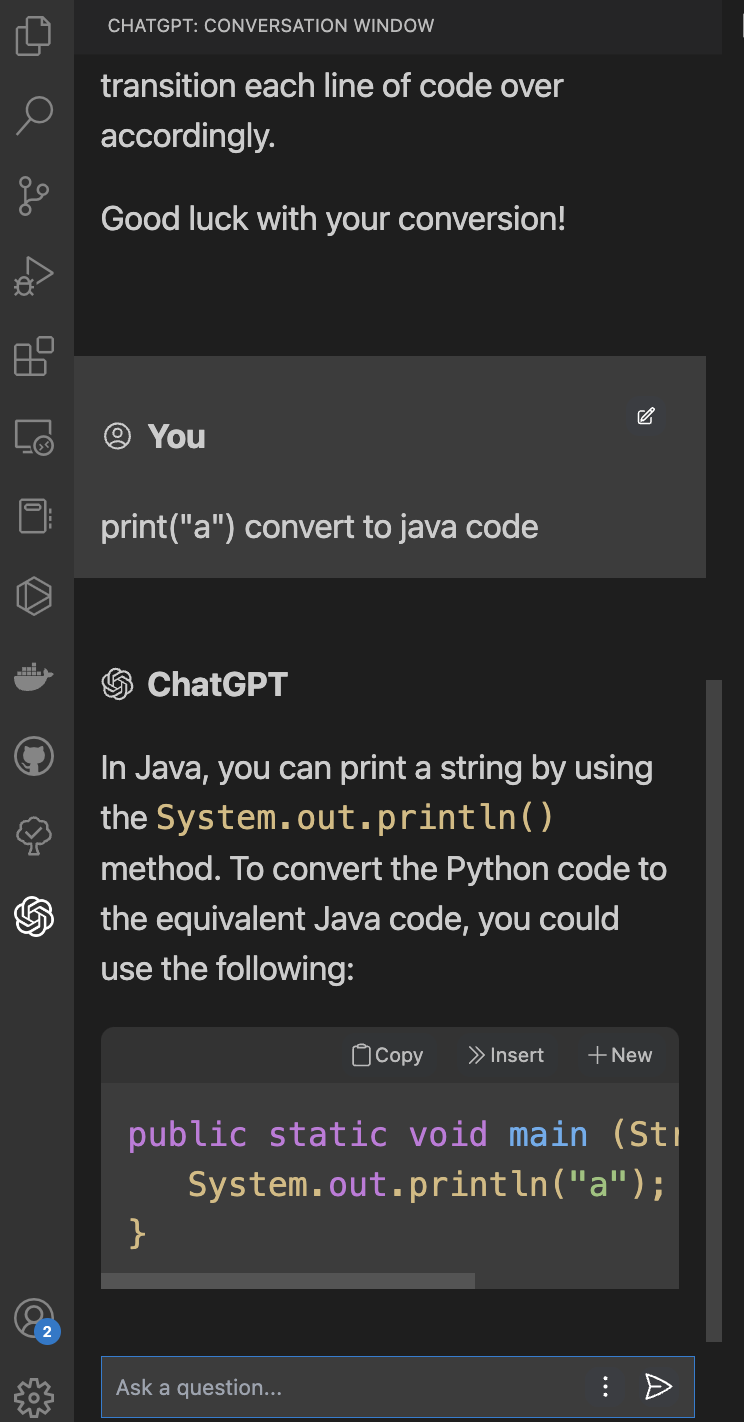The width and height of the screenshot is (744, 1422).
Task: Insert the code into the editor
Action: [506, 1055]
